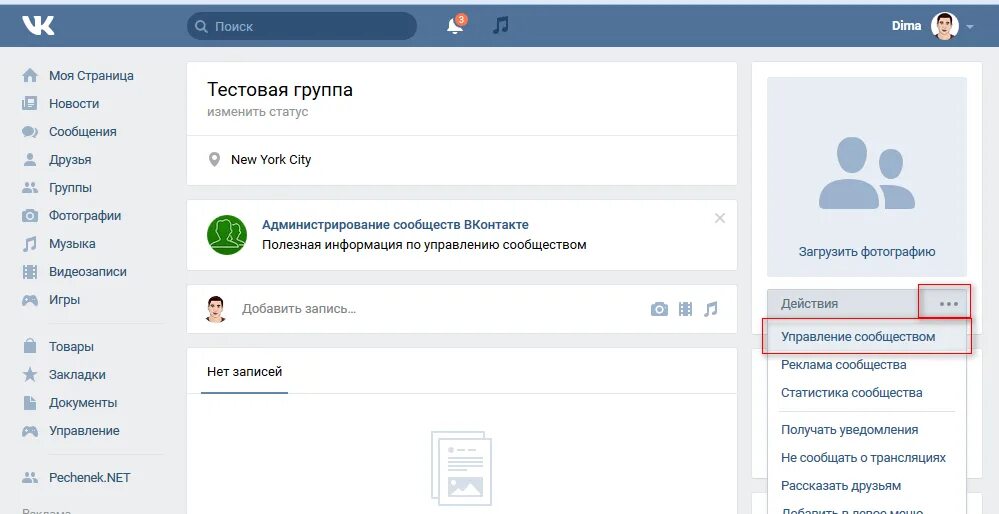Screen dimensions: 999x514
Task: Click the location pin icon near New York City
Action: point(215,160)
